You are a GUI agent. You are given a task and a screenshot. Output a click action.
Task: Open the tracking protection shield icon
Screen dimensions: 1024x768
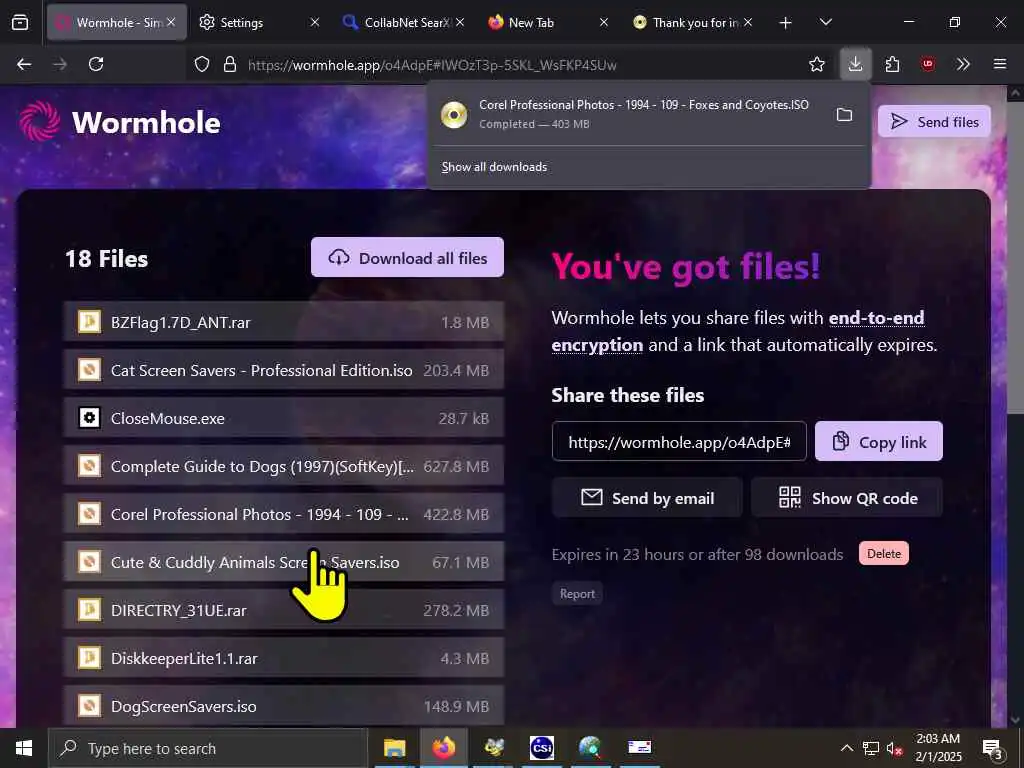[x=202, y=64]
